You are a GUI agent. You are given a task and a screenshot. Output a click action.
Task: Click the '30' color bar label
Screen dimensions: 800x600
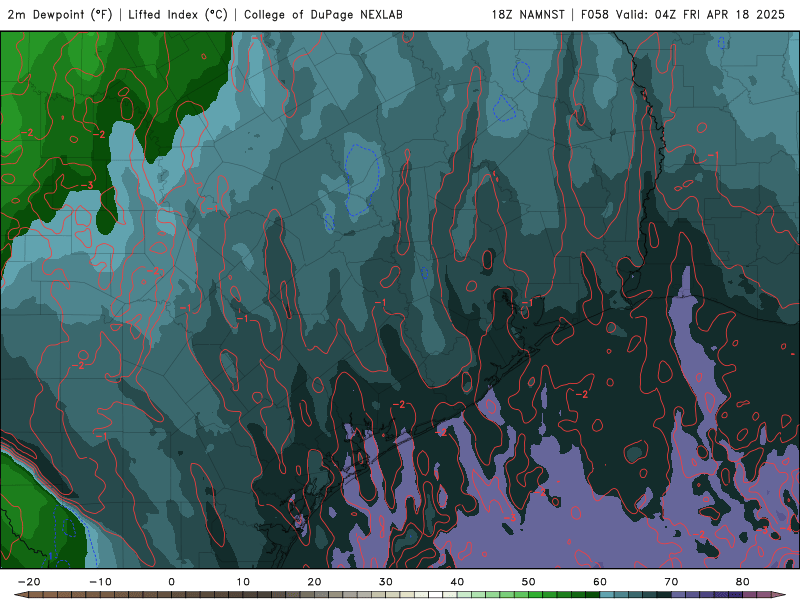386,582
